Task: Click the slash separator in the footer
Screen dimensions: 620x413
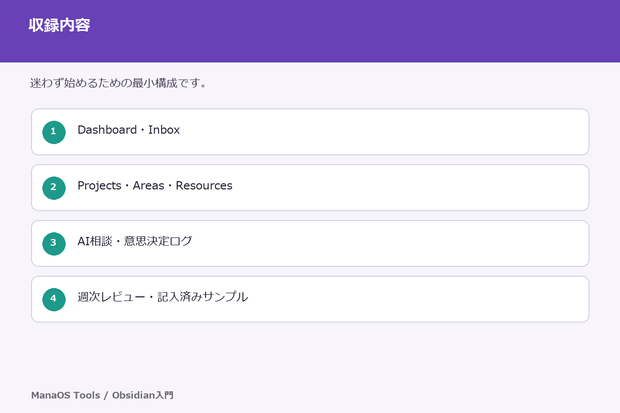Action: point(106,395)
